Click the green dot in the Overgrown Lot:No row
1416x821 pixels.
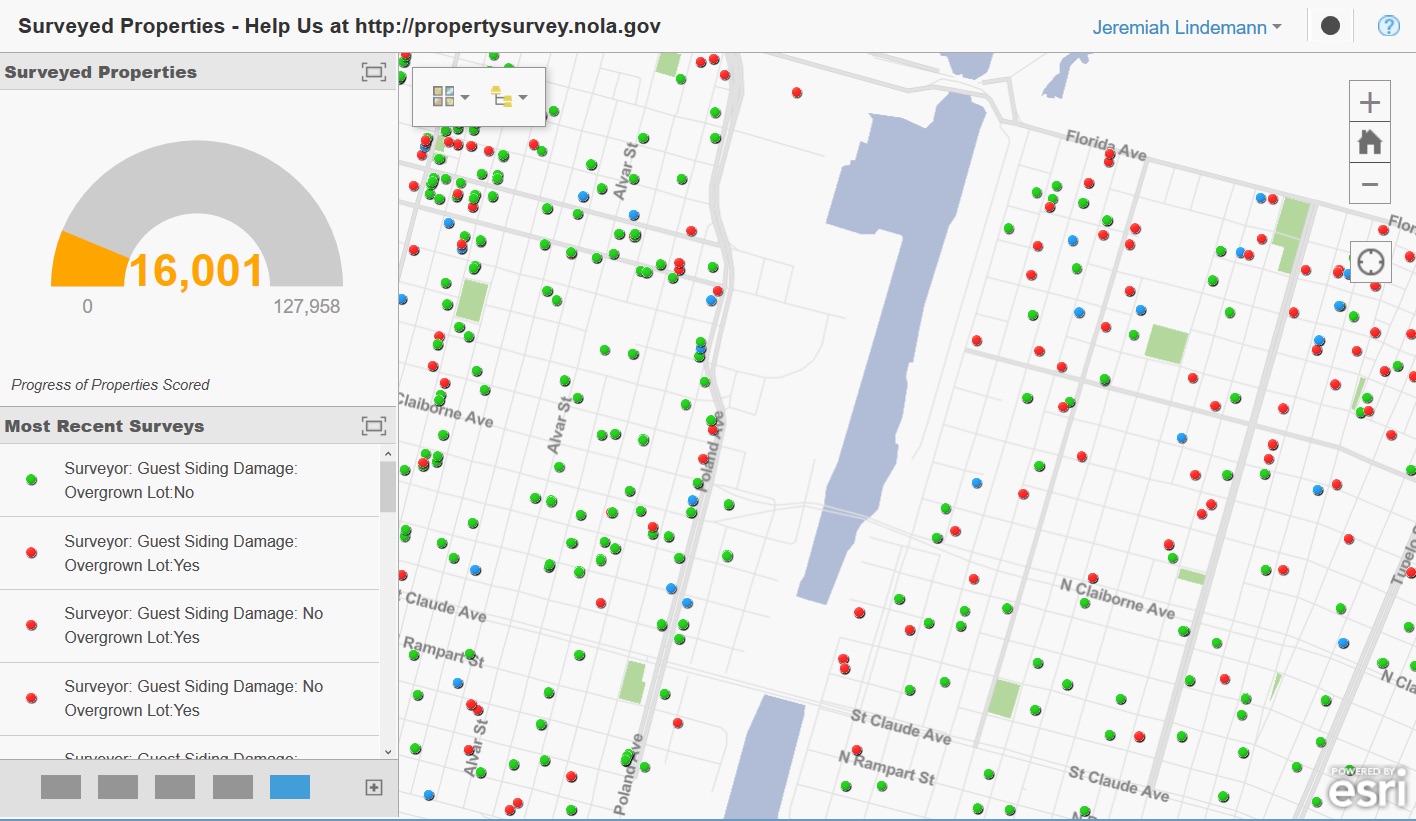[32, 480]
